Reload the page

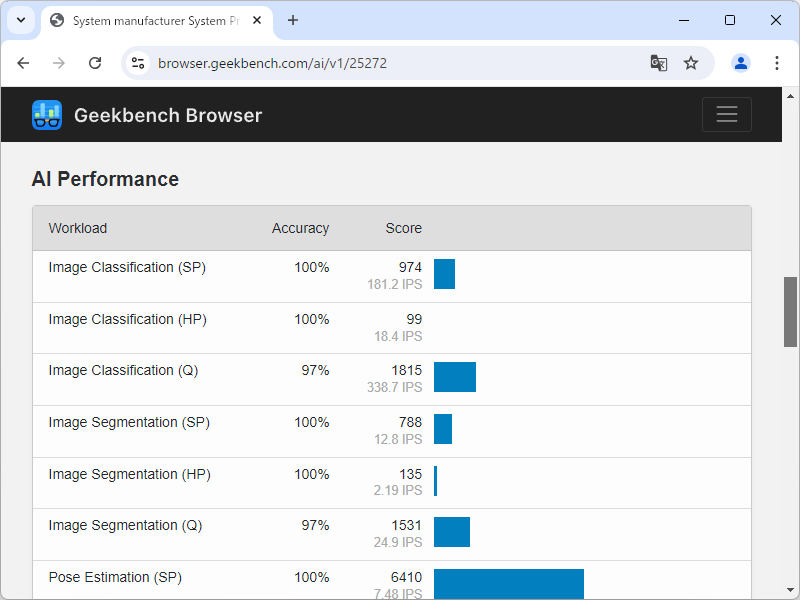pyautogui.click(x=95, y=63)
